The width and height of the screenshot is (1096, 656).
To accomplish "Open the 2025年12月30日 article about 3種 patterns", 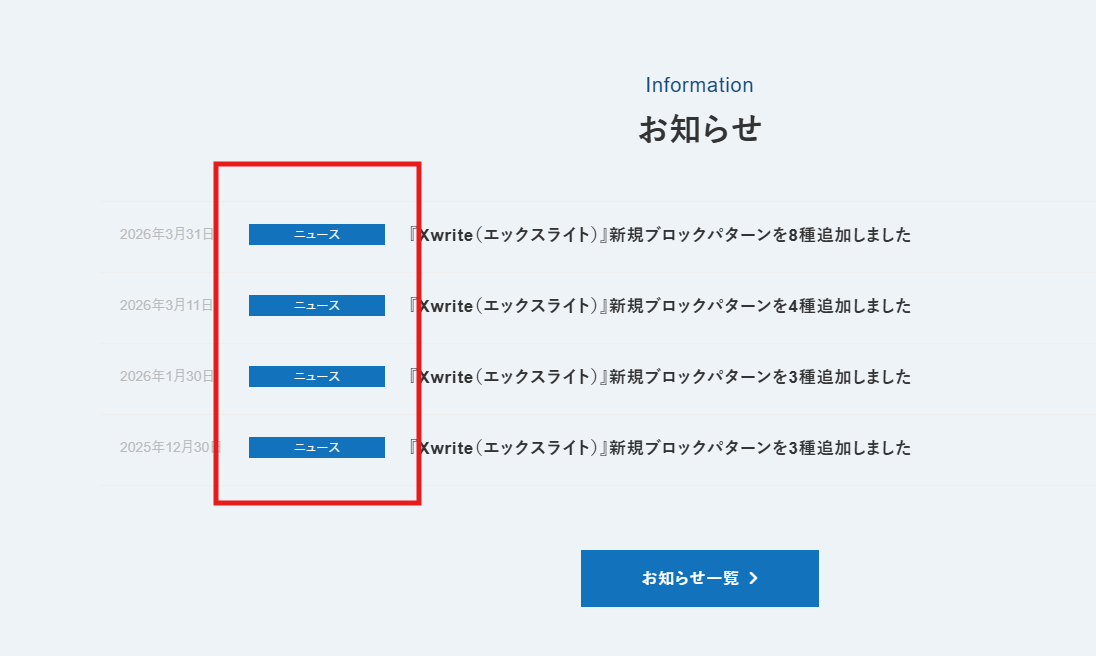I will click(660, 448).
